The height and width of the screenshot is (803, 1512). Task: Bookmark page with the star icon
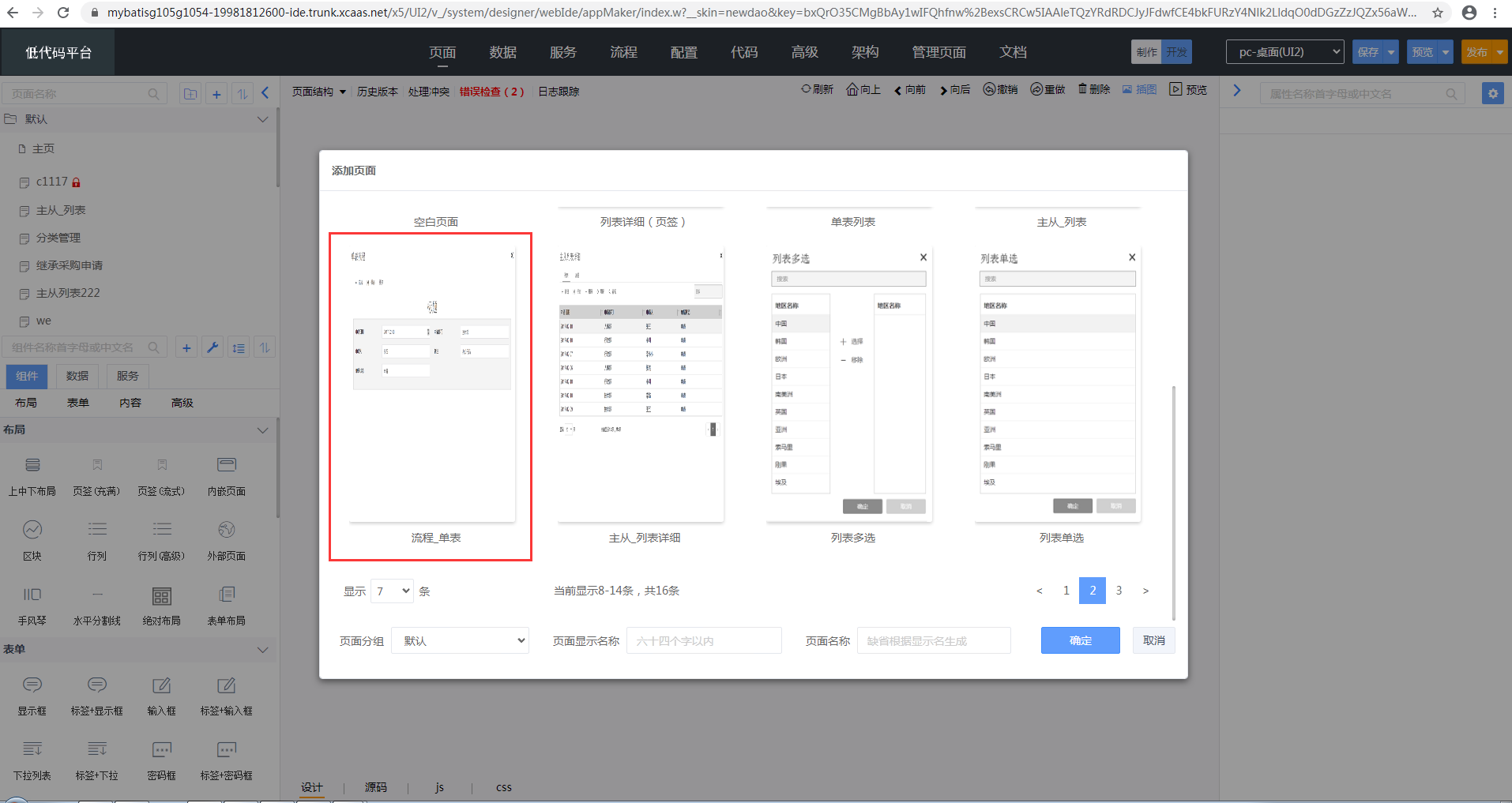point(1437,13)
